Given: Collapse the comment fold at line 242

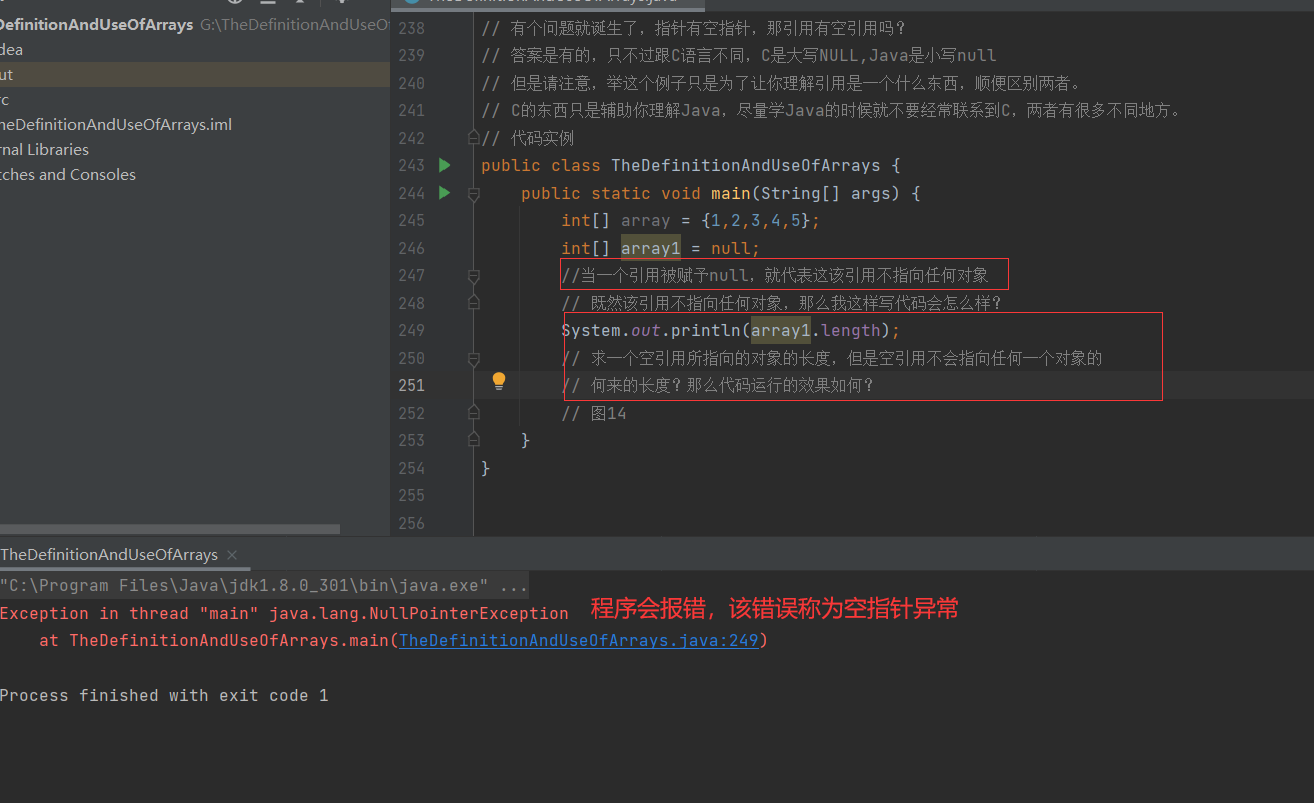Looking at the screenshot, I should pos(474,137).
